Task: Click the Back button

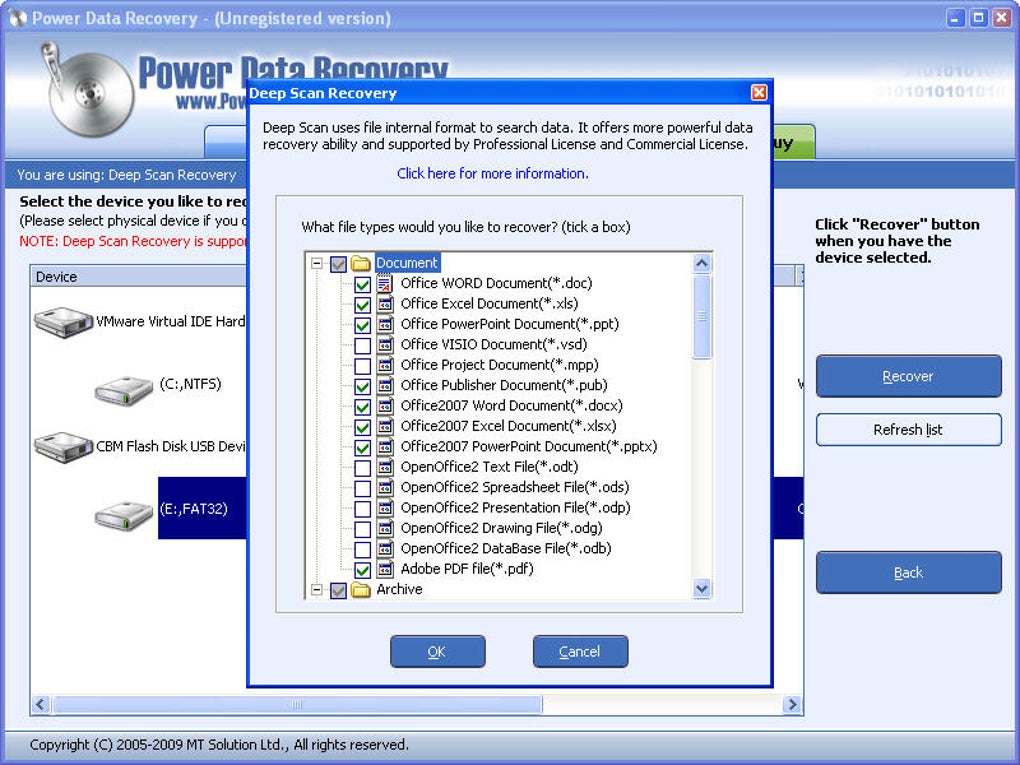Action: tap(909, 572)
